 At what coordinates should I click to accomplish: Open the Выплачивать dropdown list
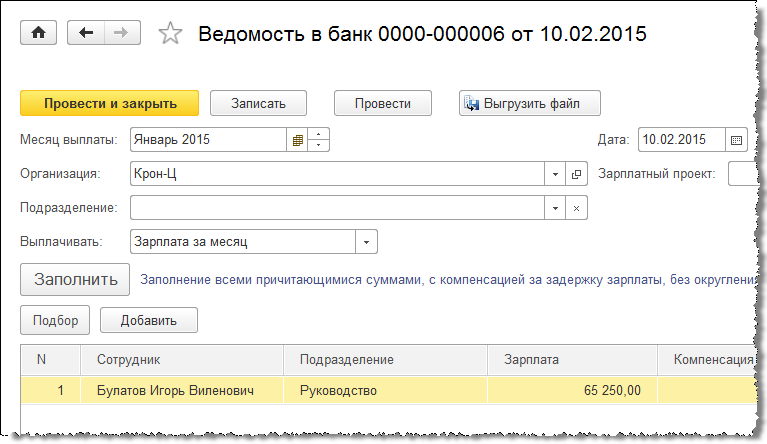(x=367, y=242)
